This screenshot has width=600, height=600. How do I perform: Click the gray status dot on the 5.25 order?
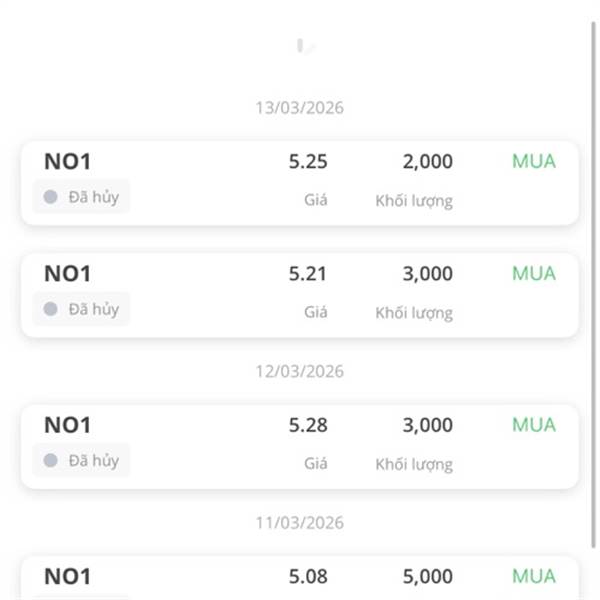point(51,197)
